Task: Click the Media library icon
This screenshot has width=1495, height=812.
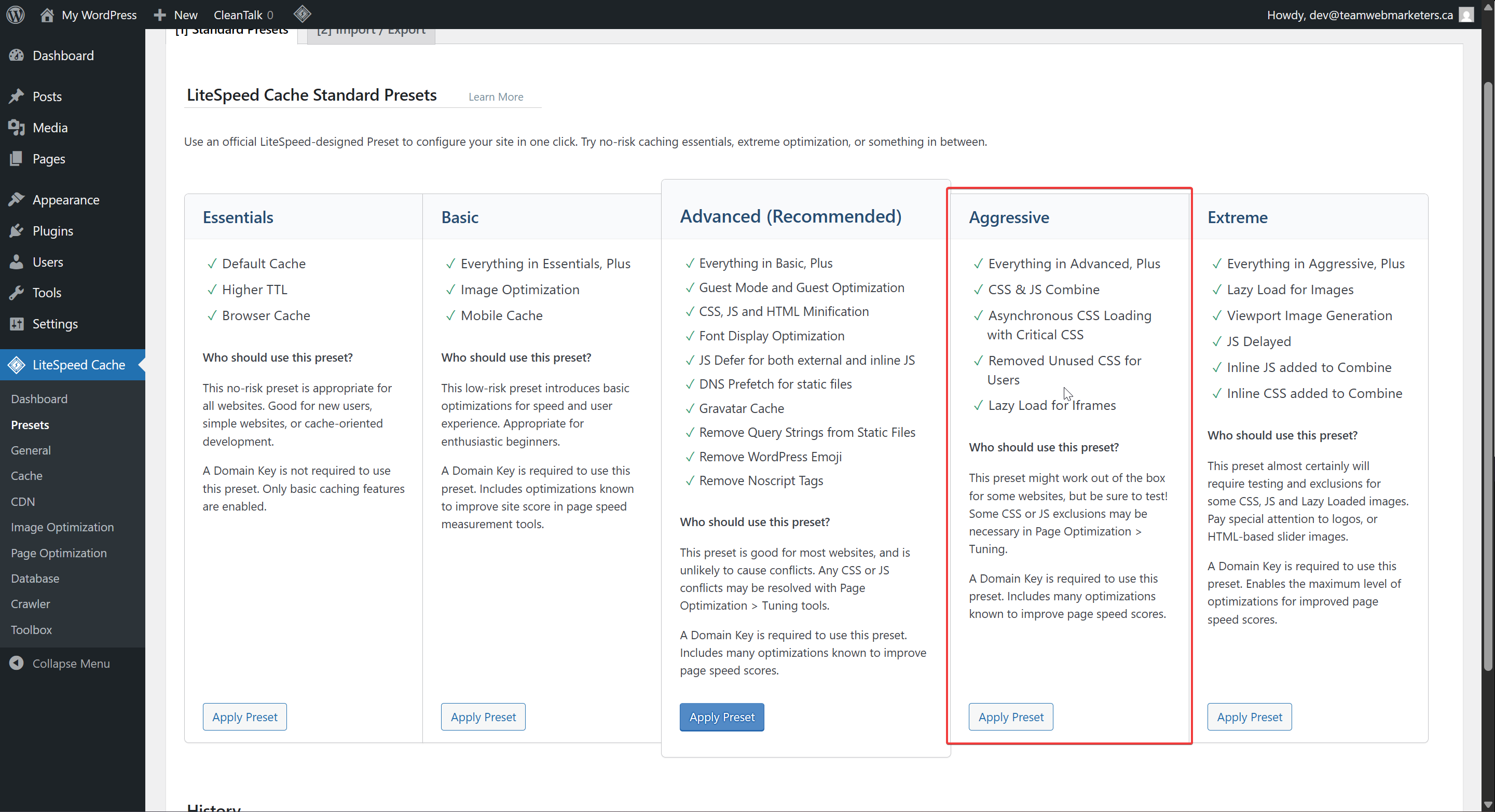Action: (x=17, y=127)
